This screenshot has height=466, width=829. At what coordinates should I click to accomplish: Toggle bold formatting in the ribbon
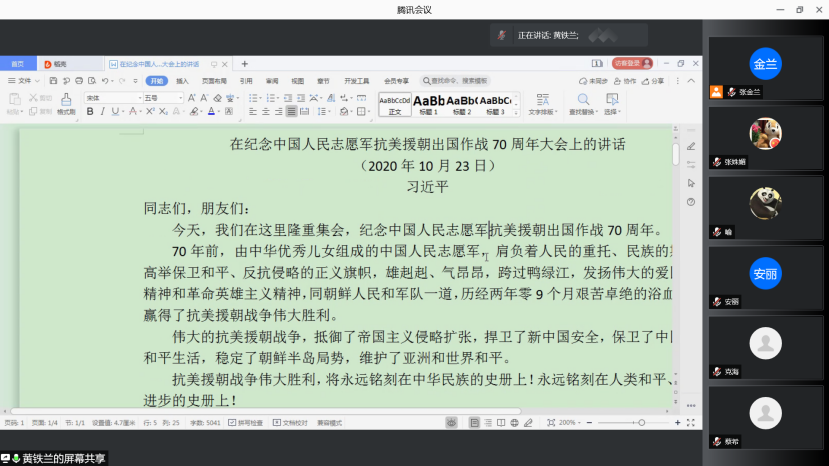click(x=89, y=112)
